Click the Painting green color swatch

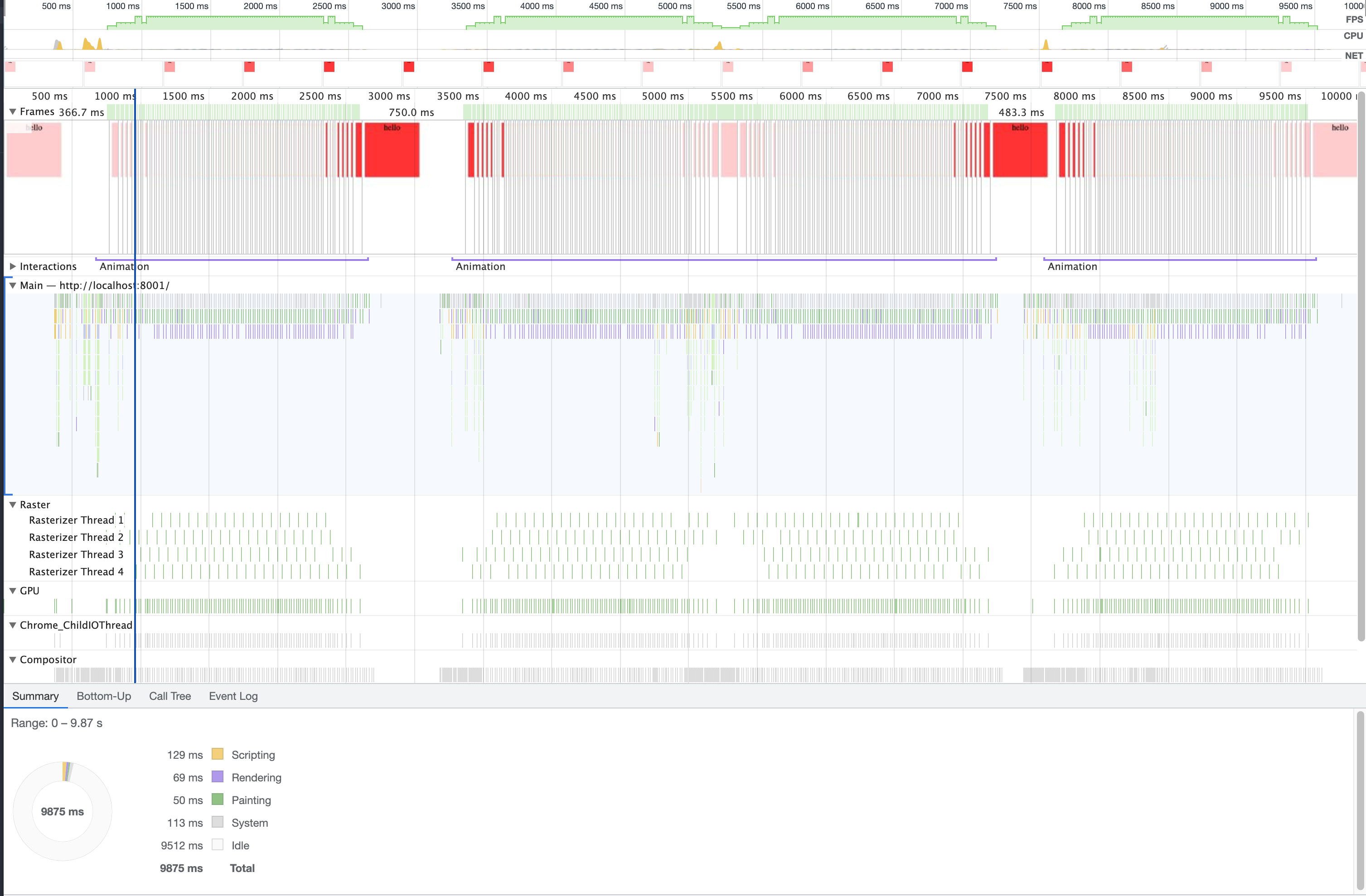coord(218,799)
